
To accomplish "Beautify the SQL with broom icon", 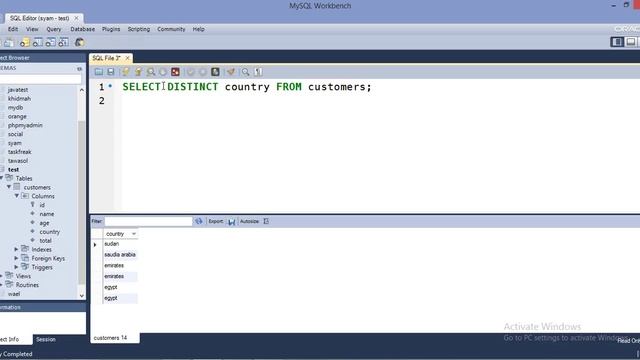I will 231,72.
